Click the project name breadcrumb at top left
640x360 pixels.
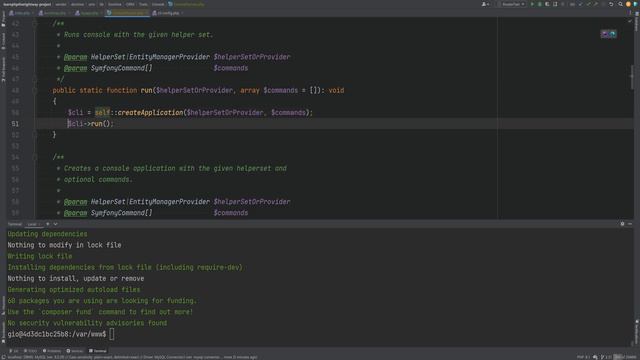27,4
